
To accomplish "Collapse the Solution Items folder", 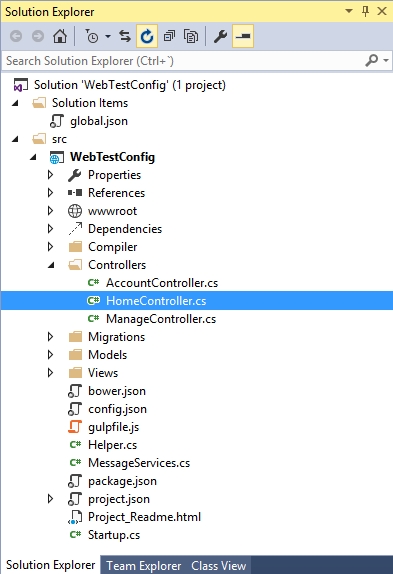I will (x=15, y=103).
